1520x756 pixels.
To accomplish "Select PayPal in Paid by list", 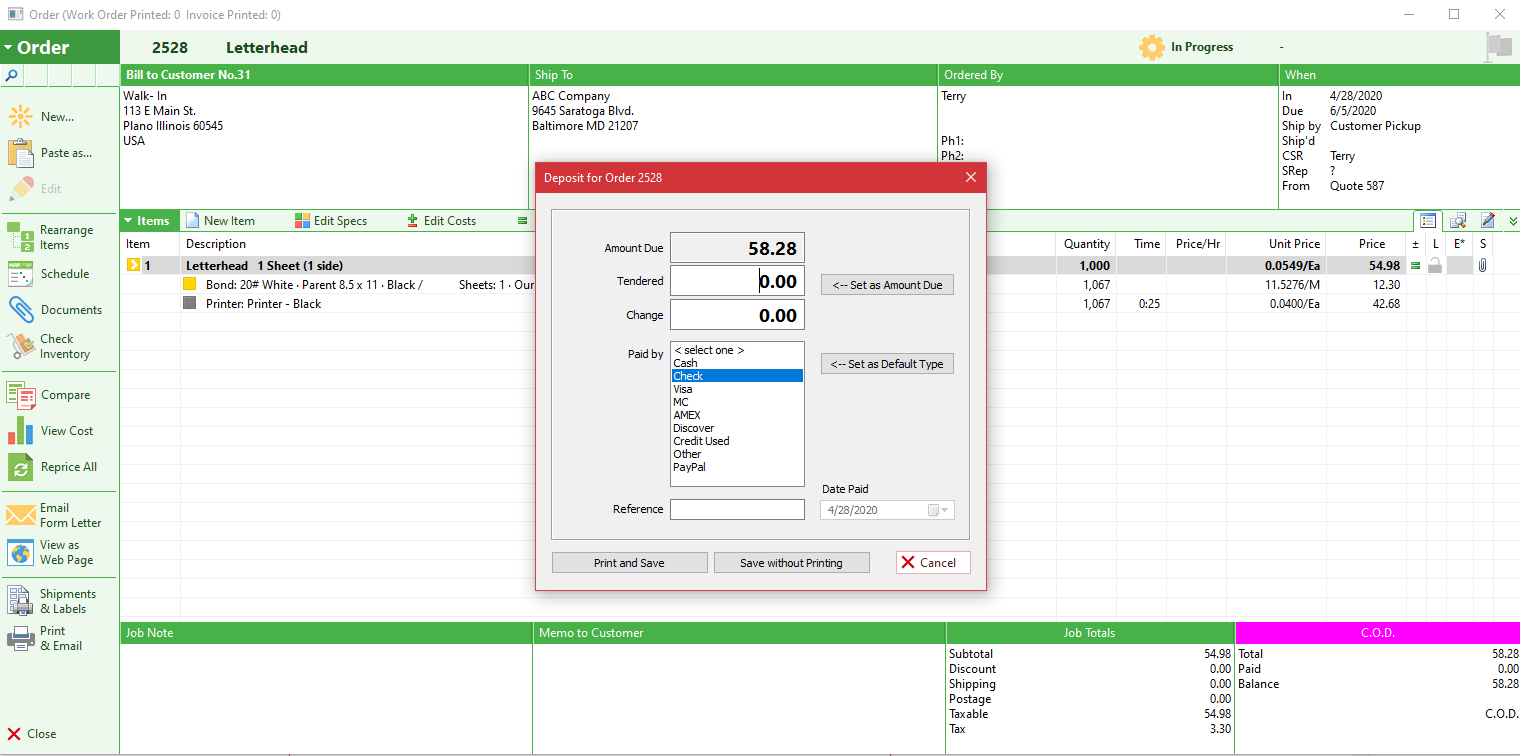I will [737, 467].
